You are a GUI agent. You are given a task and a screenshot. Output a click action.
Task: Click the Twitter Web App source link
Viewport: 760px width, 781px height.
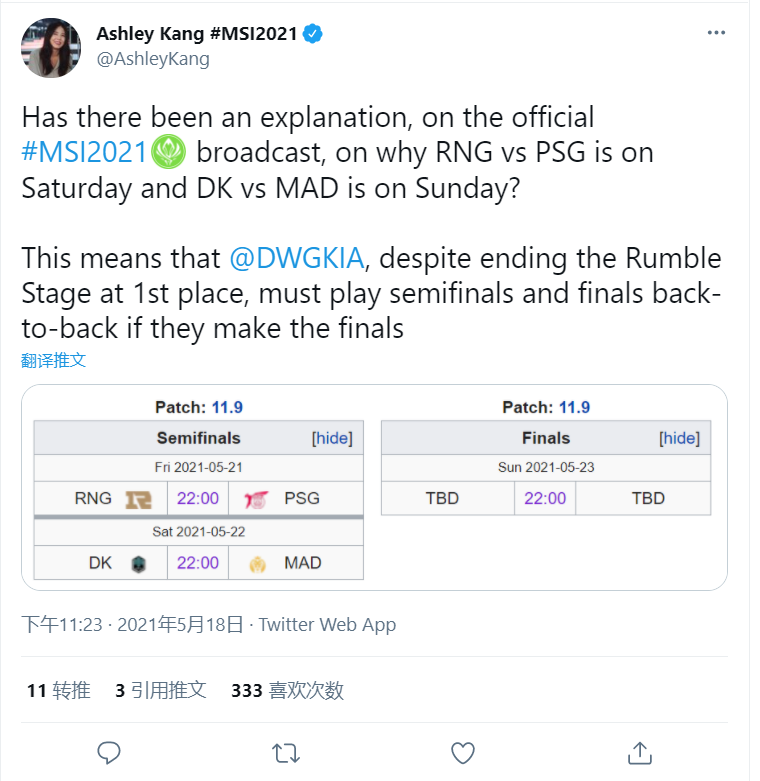click(327, 625)
